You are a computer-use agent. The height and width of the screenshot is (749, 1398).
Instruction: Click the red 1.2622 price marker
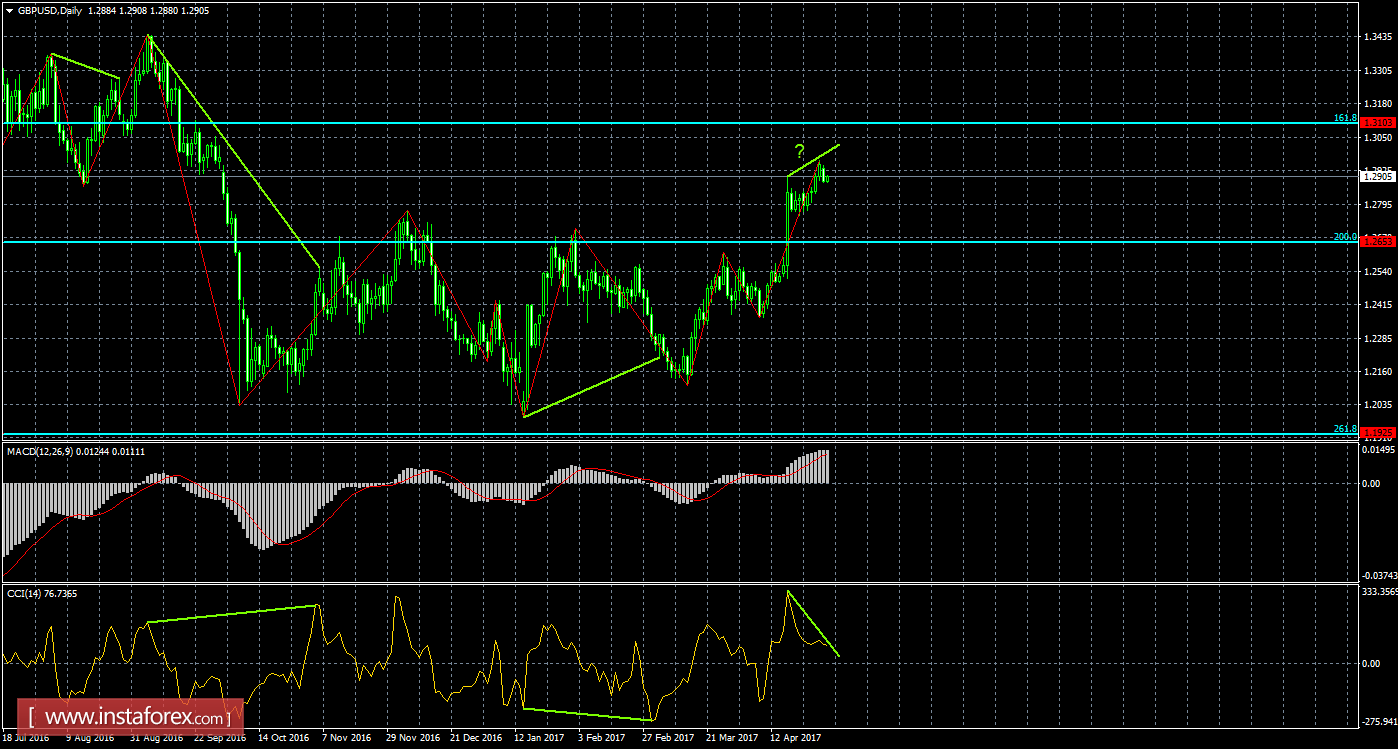click(1376, 241)
